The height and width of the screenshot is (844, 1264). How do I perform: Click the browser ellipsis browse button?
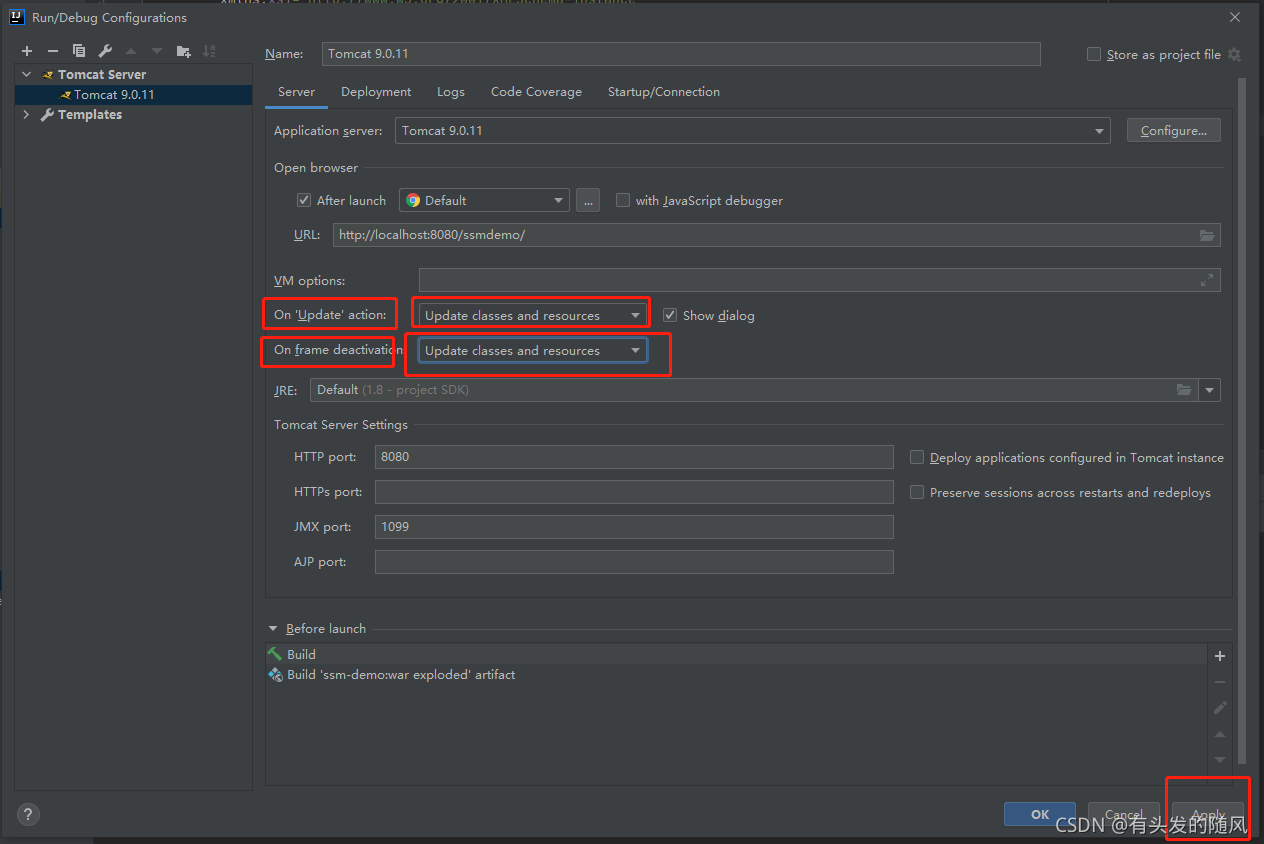coord(588,200)
